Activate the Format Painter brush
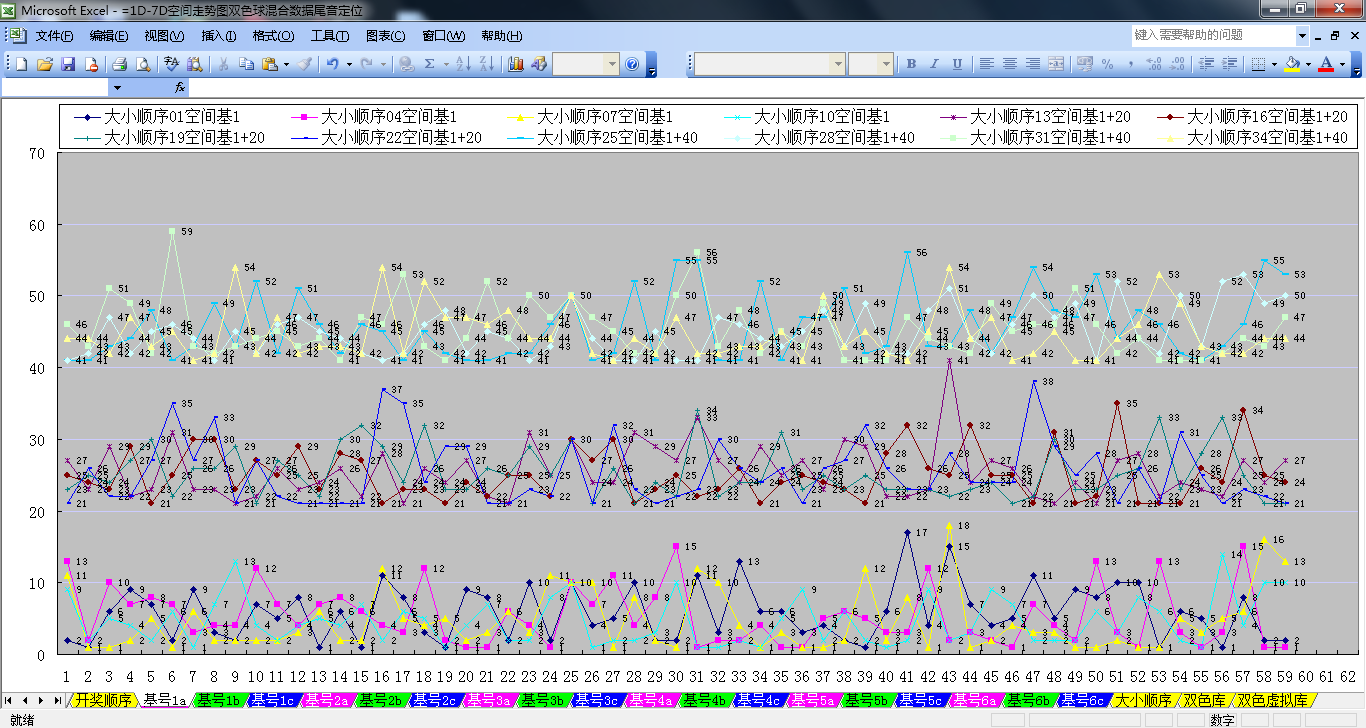 coord(305,64)
